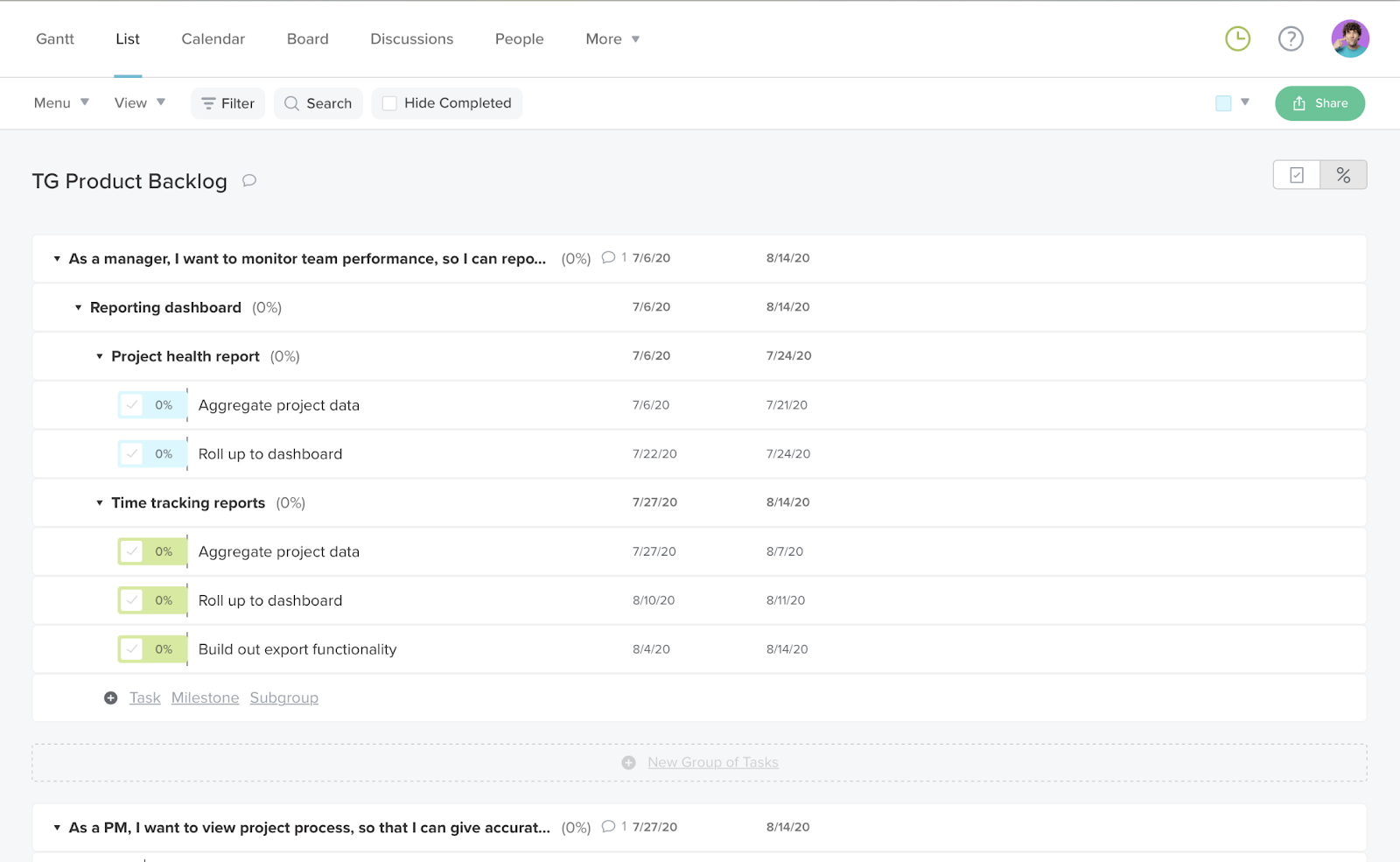Open the help question mark icon
The image size is (1400, 862).
(1290, 39)
